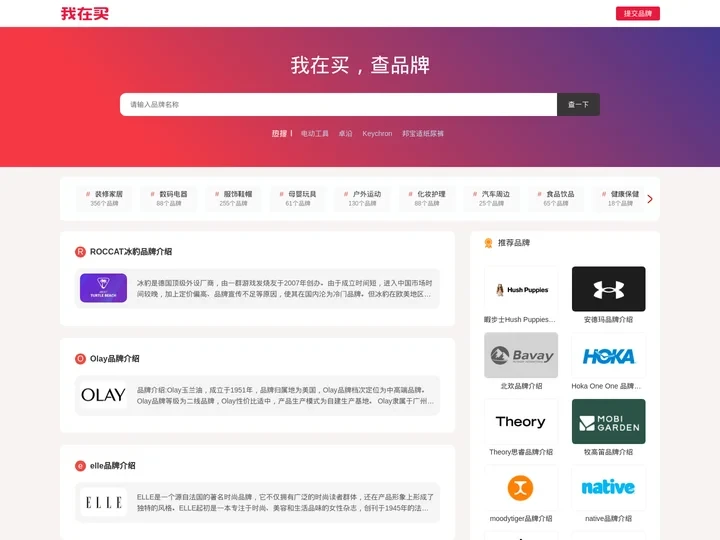This screenshot has height=540, width=720.
Task: Open 北欧品牌介绍 caption link
Action: (x=521, y=386)
